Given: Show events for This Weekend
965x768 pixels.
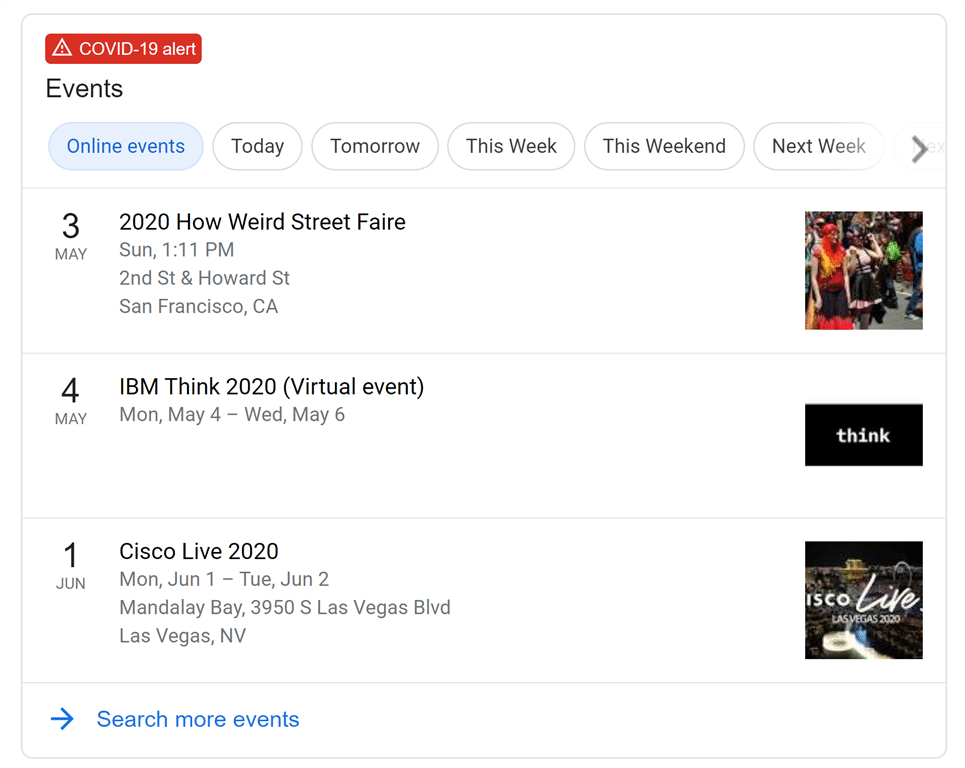Looking at the screenshot, I should [664, 146].
